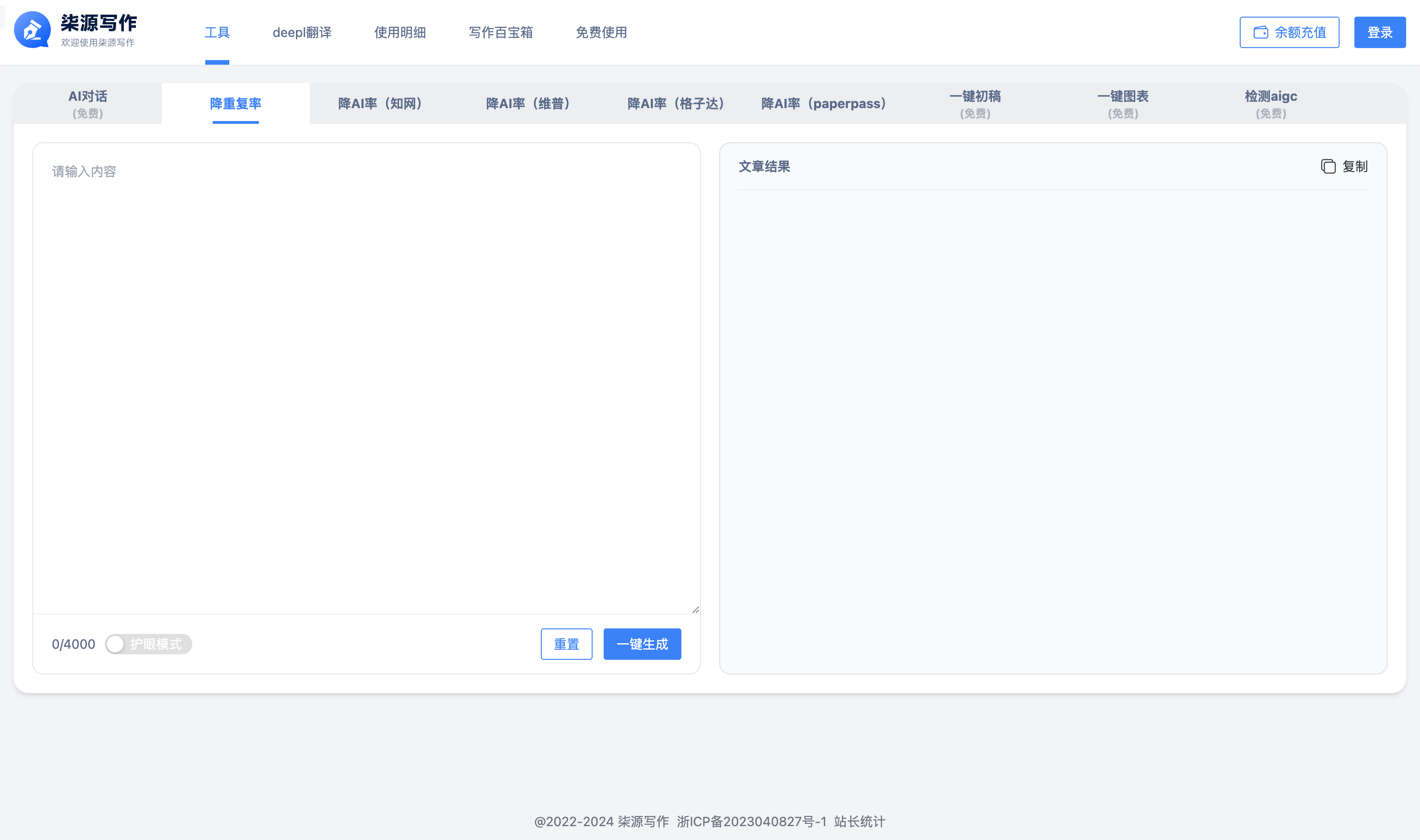Switch to 降AI率（知网）tab
1420x840 pixels.
pyautogui.click(x=383, y=103)
